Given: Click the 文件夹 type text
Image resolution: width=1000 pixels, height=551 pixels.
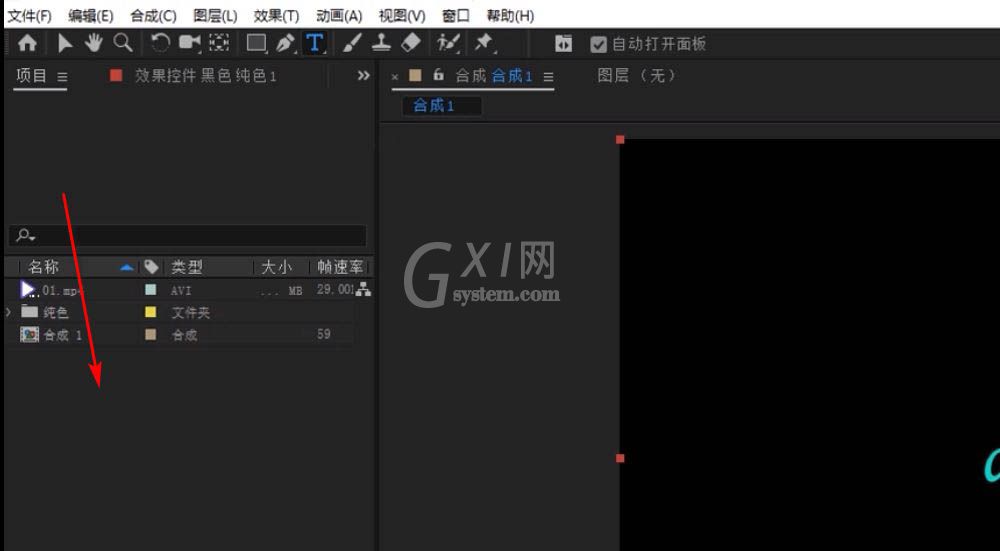Looking at the screenshot, I should (191, 312).
